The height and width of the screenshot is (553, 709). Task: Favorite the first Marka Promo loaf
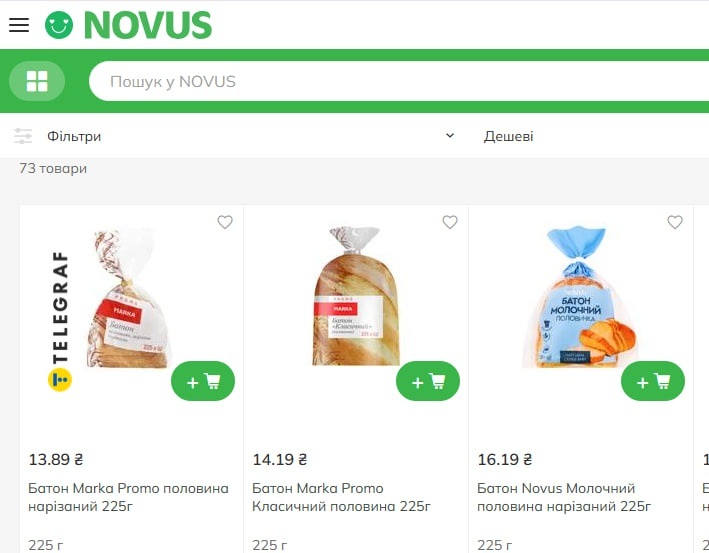[225, 222]
